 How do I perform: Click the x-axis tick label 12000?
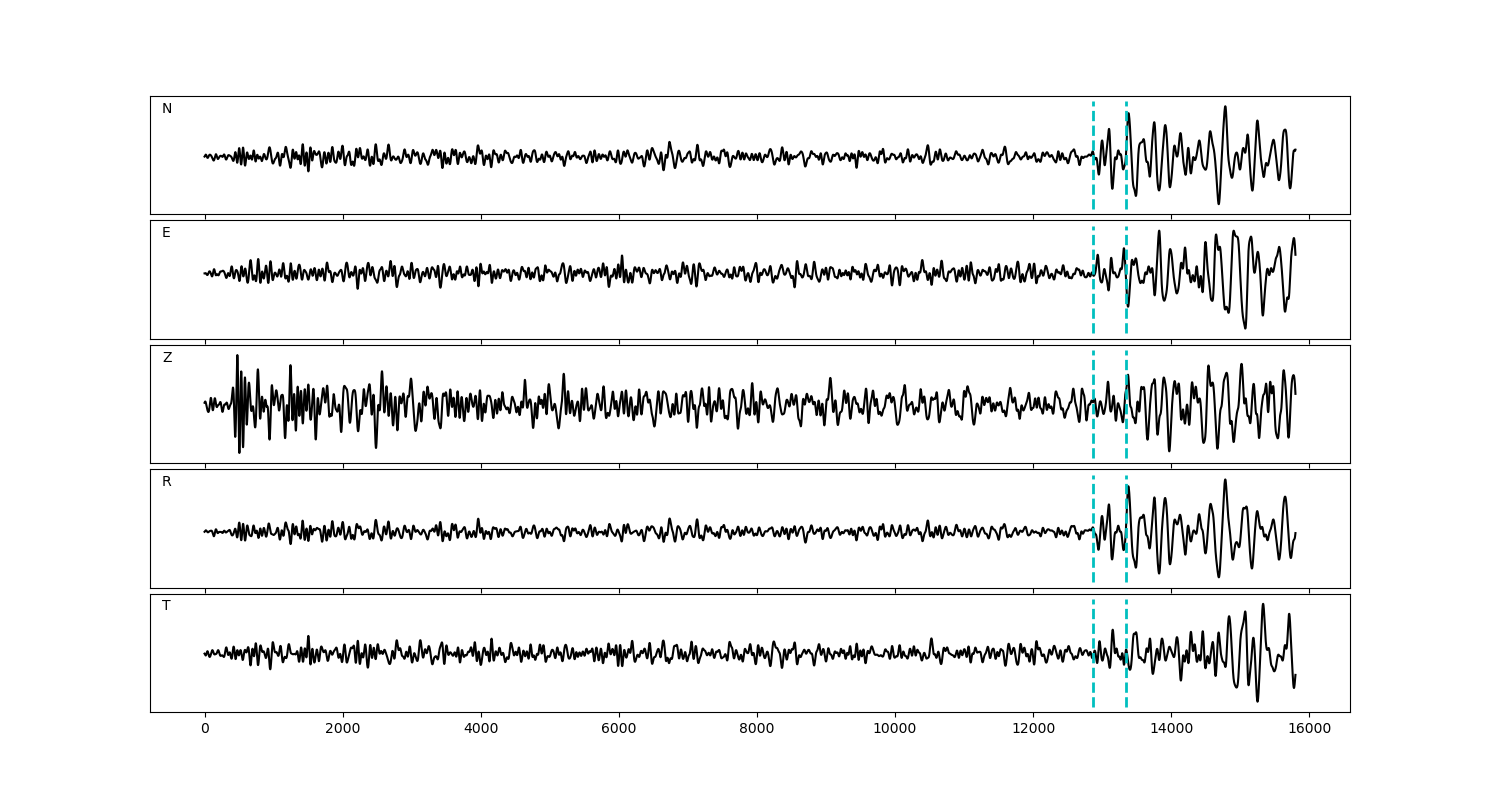click(x=1033, y=730)
